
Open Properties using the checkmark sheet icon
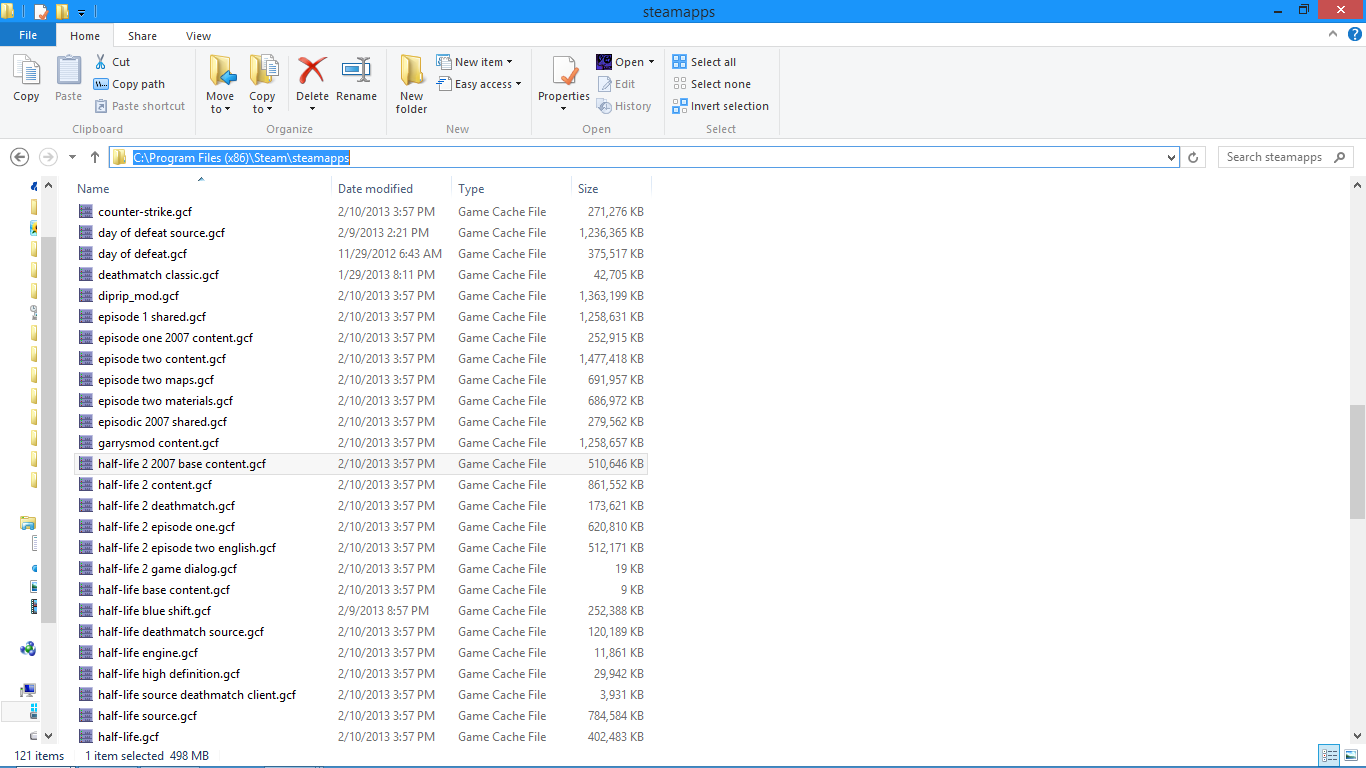565,71
